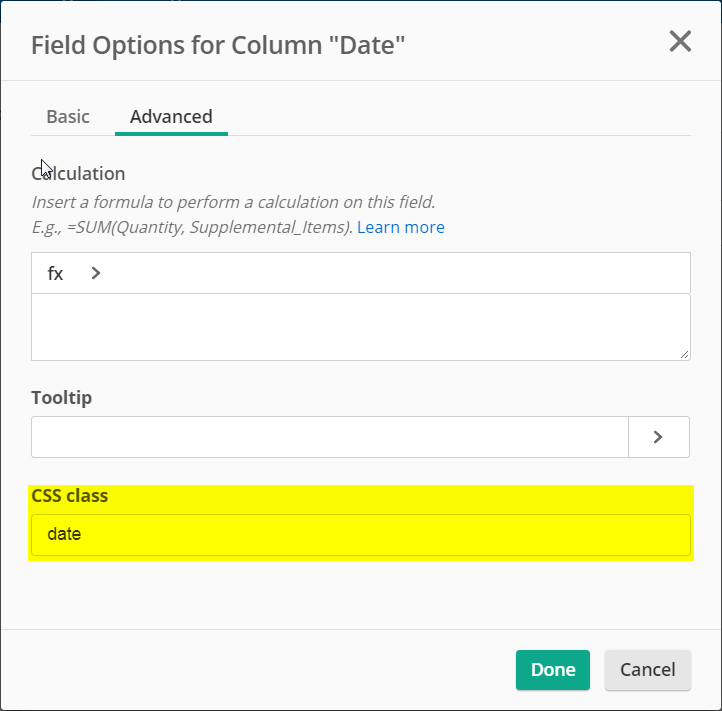Expand the chevron beside fx
Viewport: 722px width, 711px height.
(95, 273)
